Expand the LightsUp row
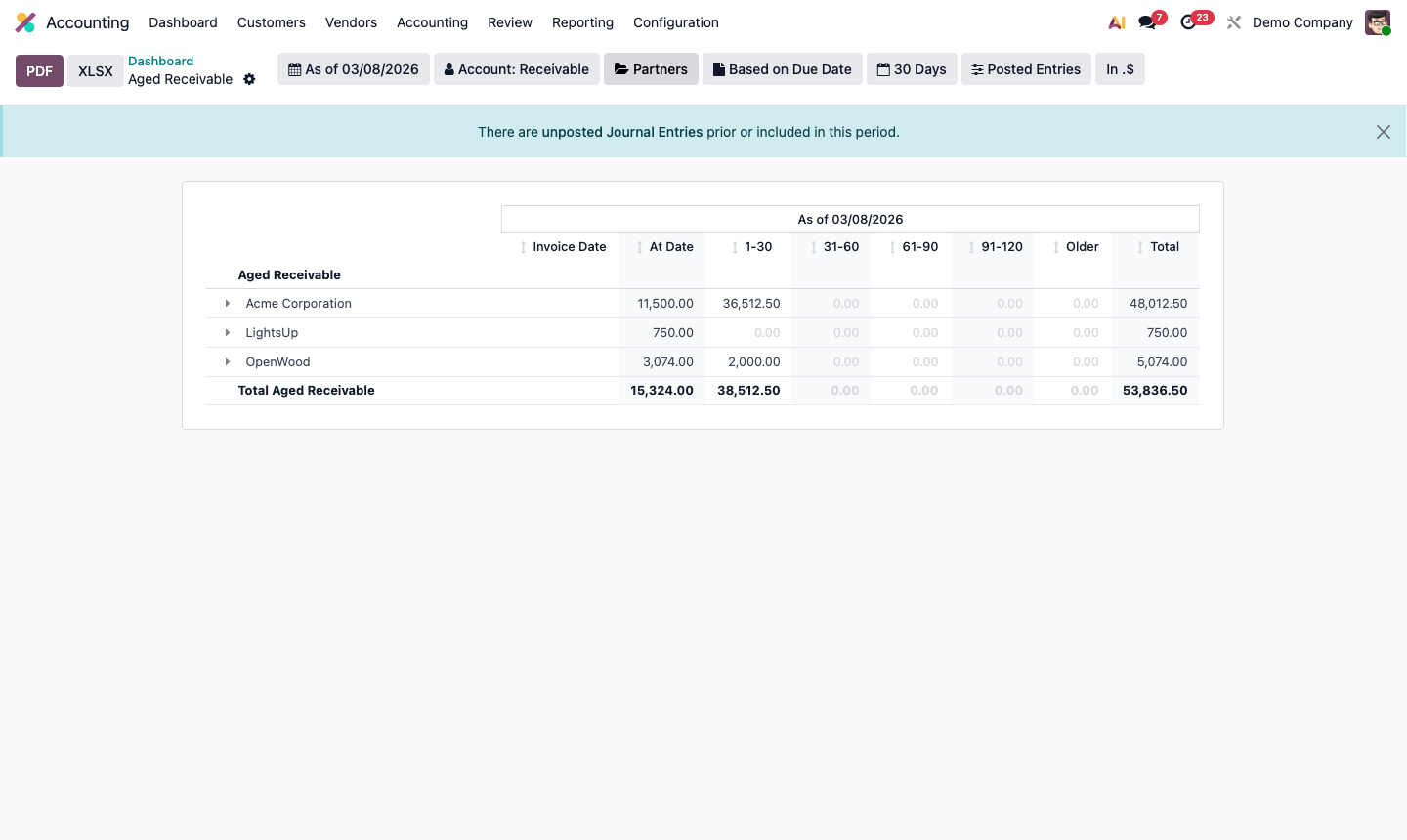The image size is (1407, 840). click(x=228, y=332)
